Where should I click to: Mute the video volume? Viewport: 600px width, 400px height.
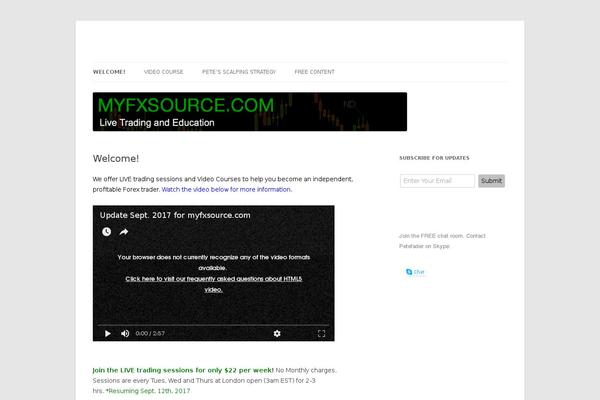(x=125, y=334)
